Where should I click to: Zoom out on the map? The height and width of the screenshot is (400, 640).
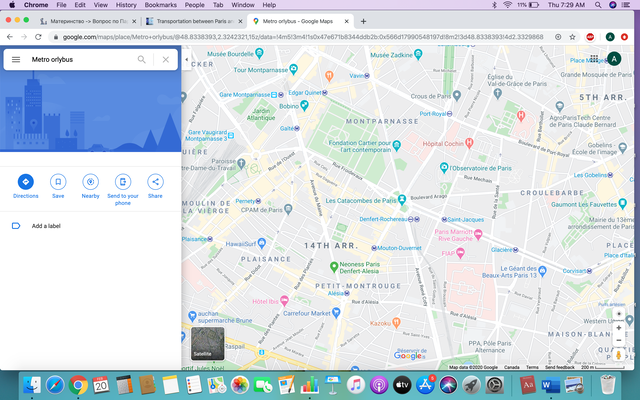click(x=619, y=340)
